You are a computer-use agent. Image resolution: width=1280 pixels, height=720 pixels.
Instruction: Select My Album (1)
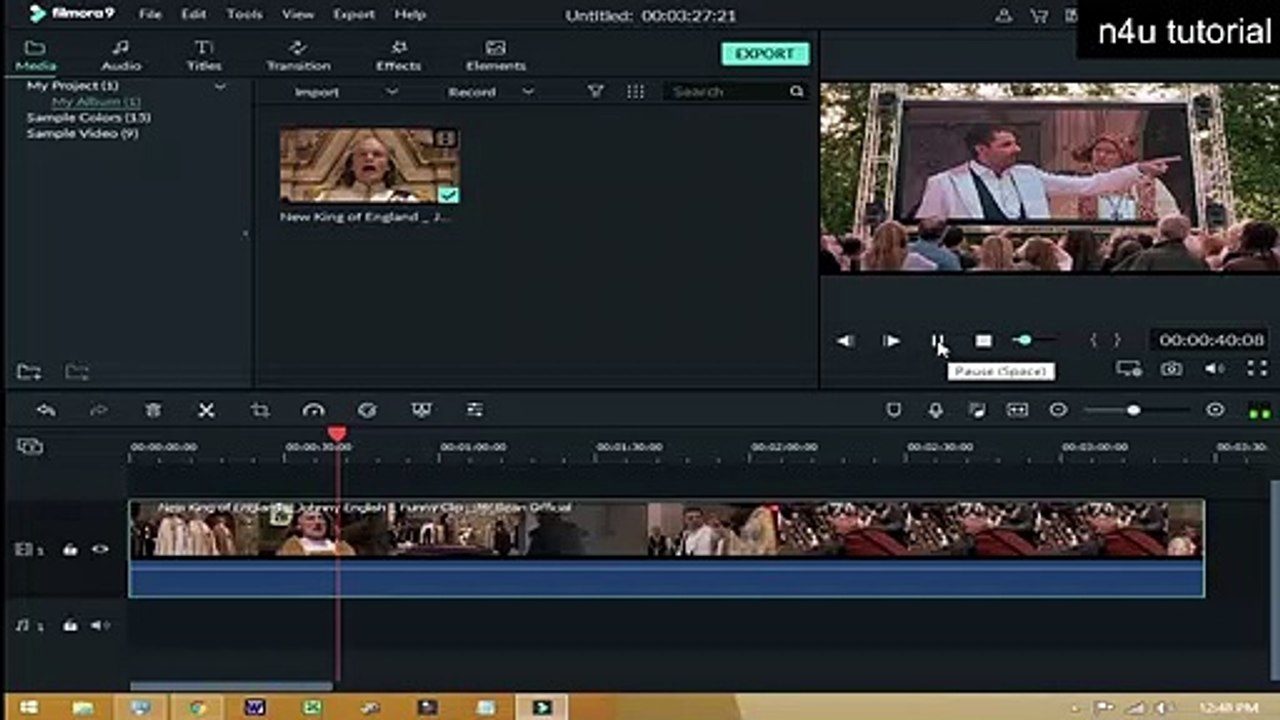pyautogui.click(x=96, y=102)
